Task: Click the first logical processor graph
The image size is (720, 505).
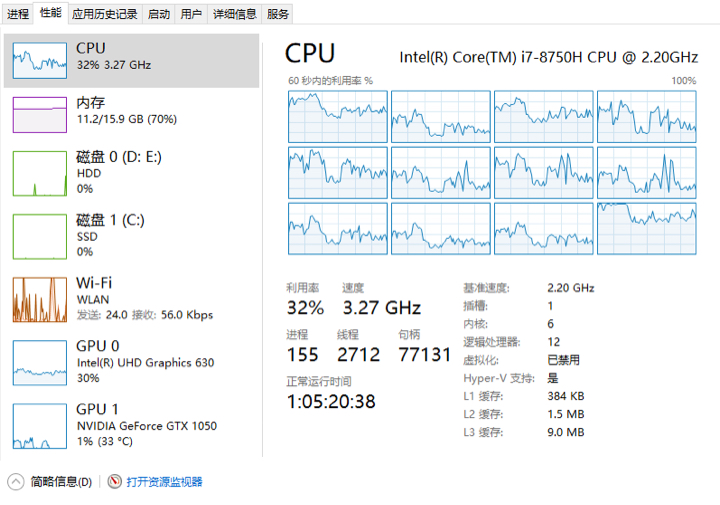Action: click(338, 117)
